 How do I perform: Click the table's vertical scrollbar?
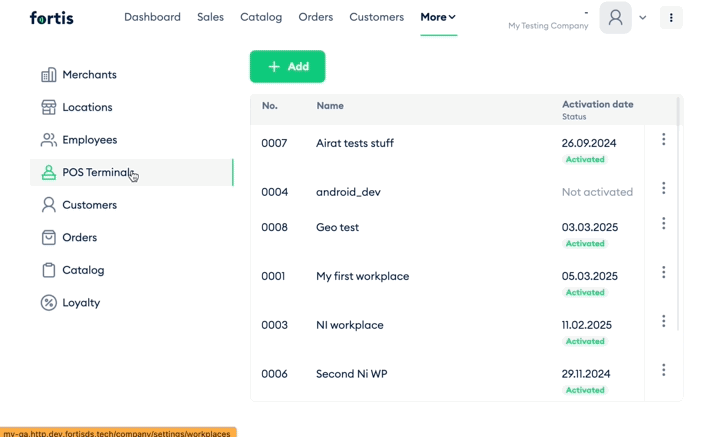tap(678, 213)
